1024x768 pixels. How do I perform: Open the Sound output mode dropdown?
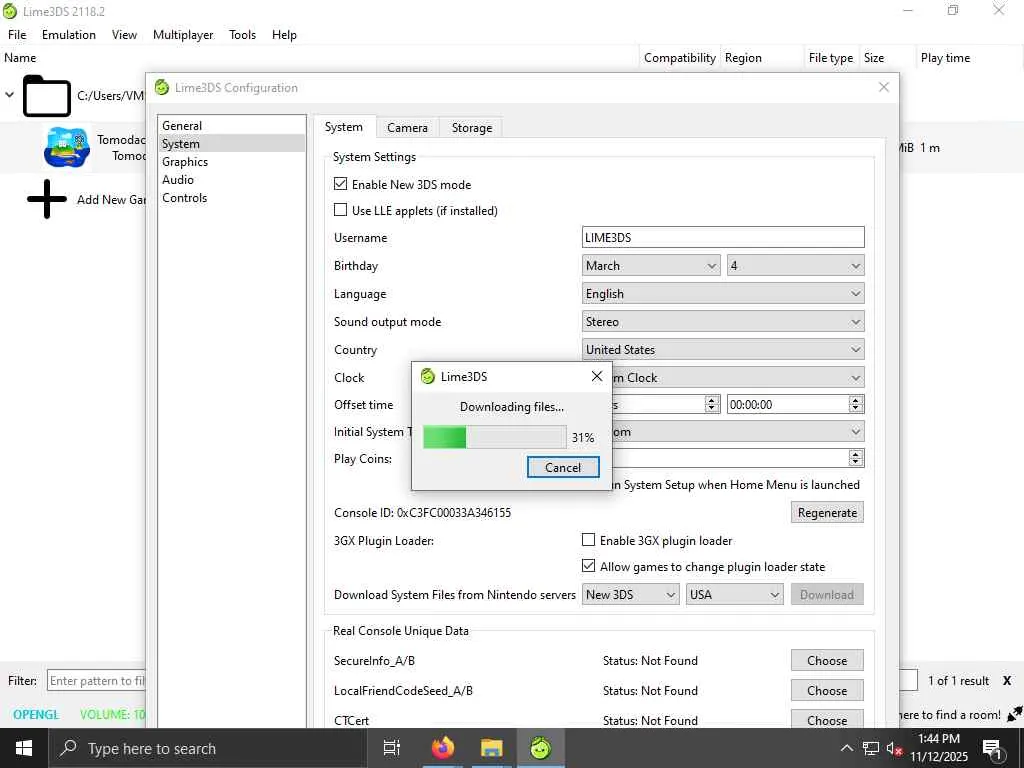723,321
